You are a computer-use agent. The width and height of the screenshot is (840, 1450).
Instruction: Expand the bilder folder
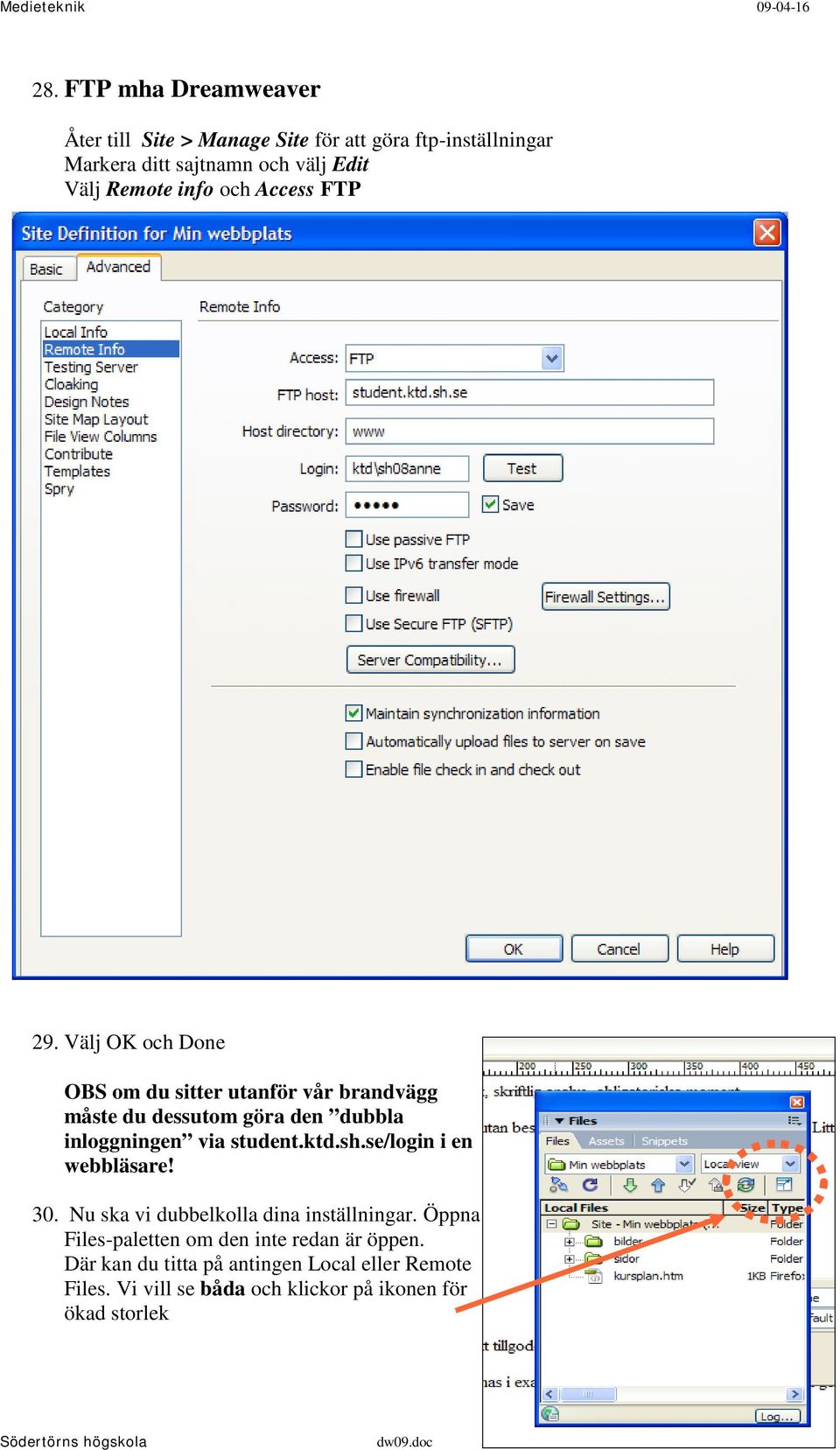click(570, 1242)
